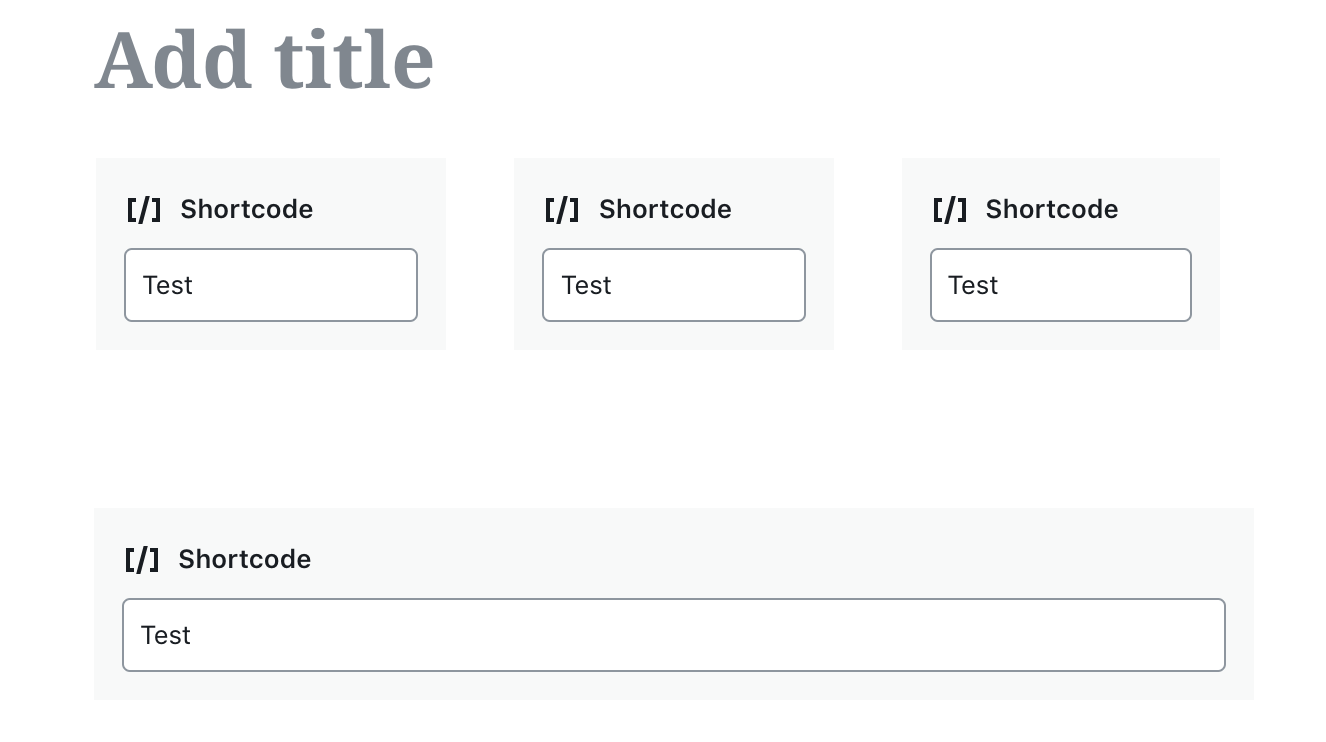Click the Shortcode bracket icon in the full-width block

pyautogui.click(x=142, y=559)
